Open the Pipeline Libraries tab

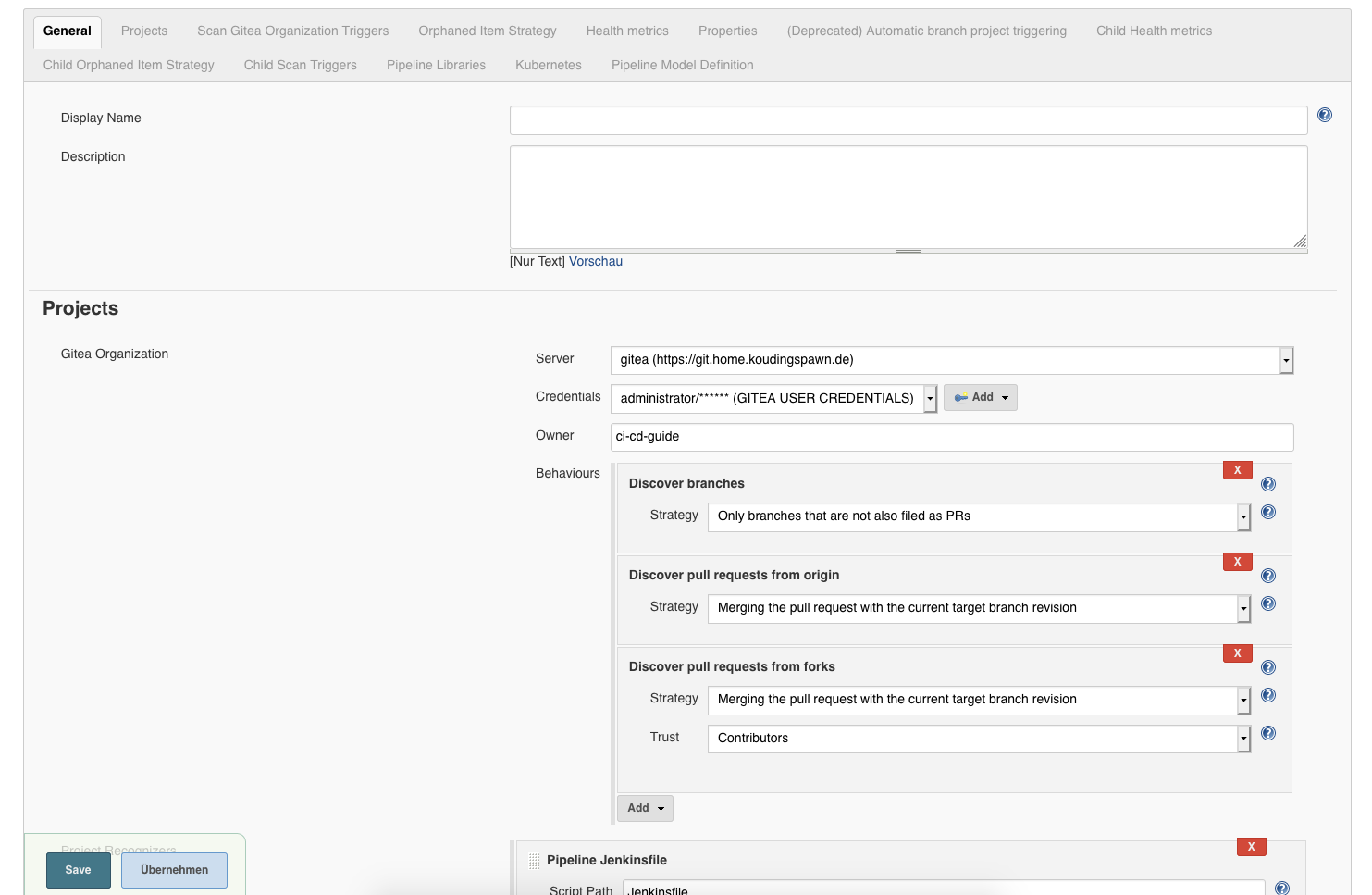pyautogui.click(x=436, y=65)
